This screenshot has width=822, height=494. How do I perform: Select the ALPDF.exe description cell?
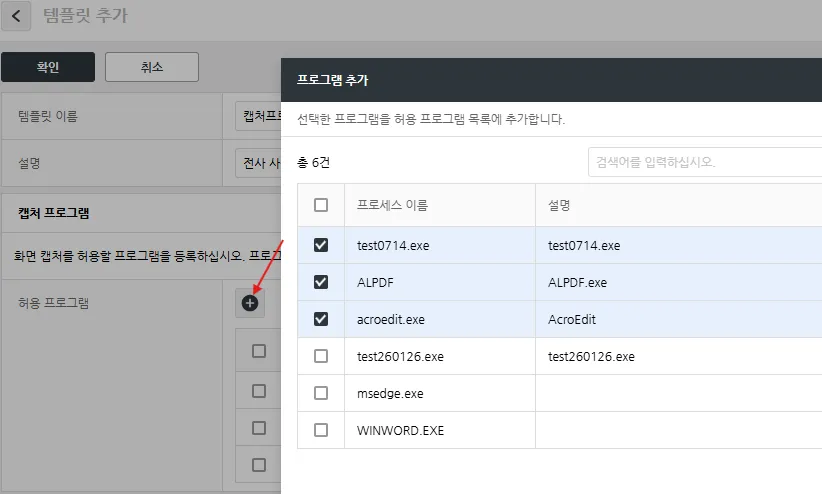pos(679,282)
